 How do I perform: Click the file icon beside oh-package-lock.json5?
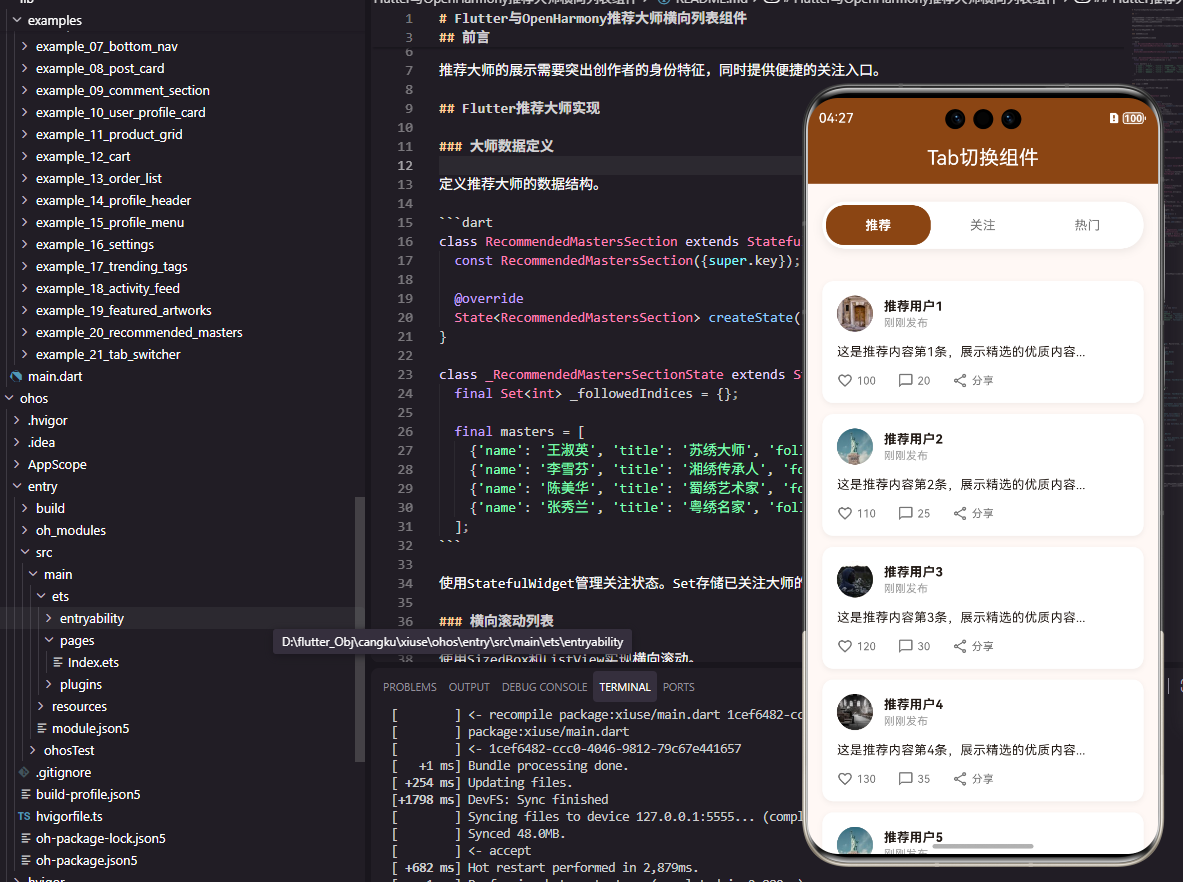click(26, 838)
